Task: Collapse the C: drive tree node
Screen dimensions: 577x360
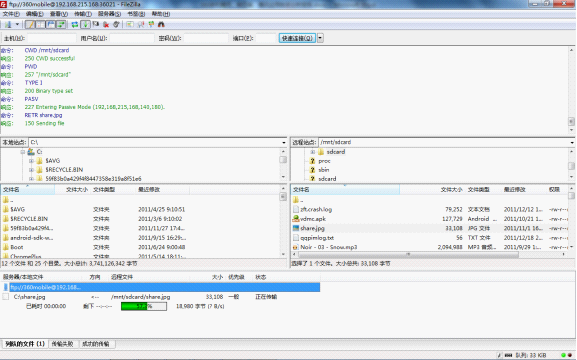Action: coord(23,152)
